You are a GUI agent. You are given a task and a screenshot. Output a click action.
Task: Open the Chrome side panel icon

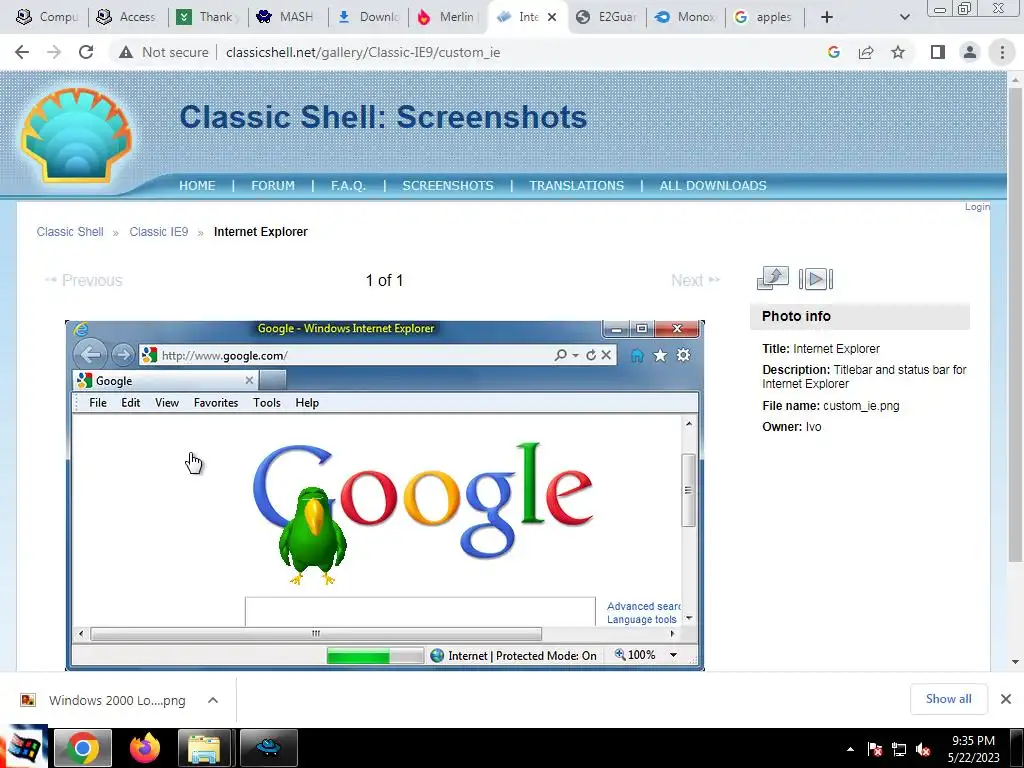[938, 52]
